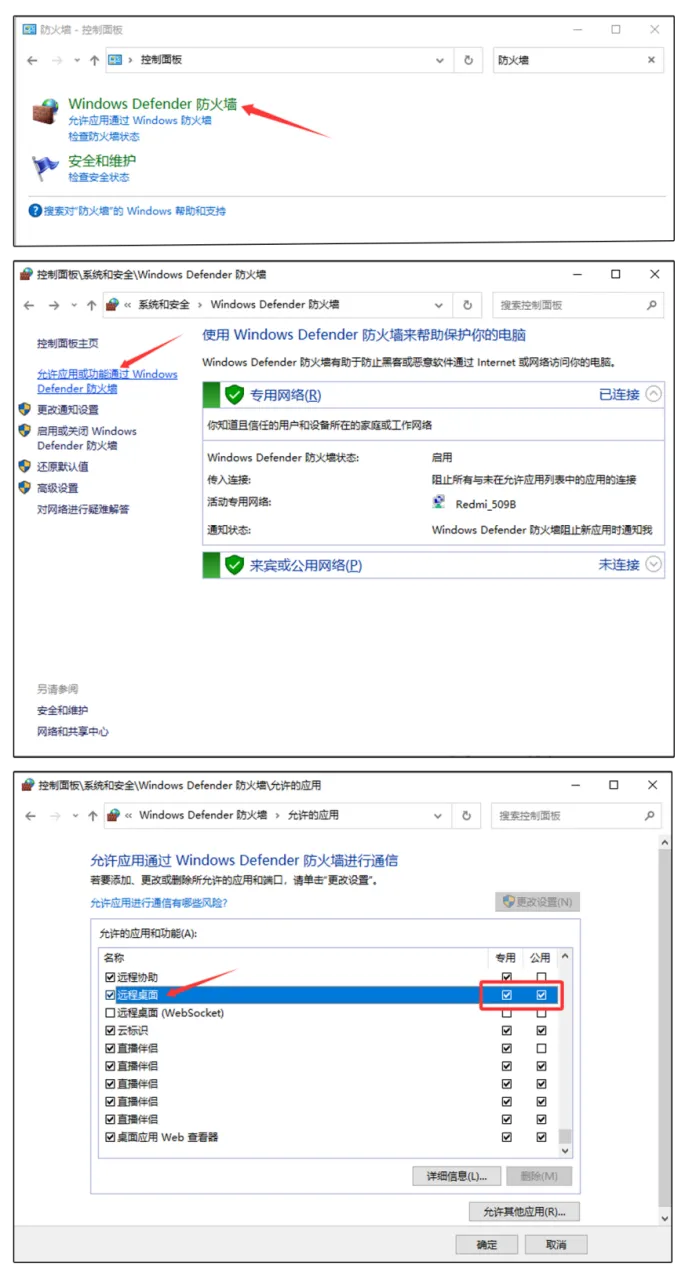Click the shield icon next to 还原默认值
685x1280 pixels.
24,466
